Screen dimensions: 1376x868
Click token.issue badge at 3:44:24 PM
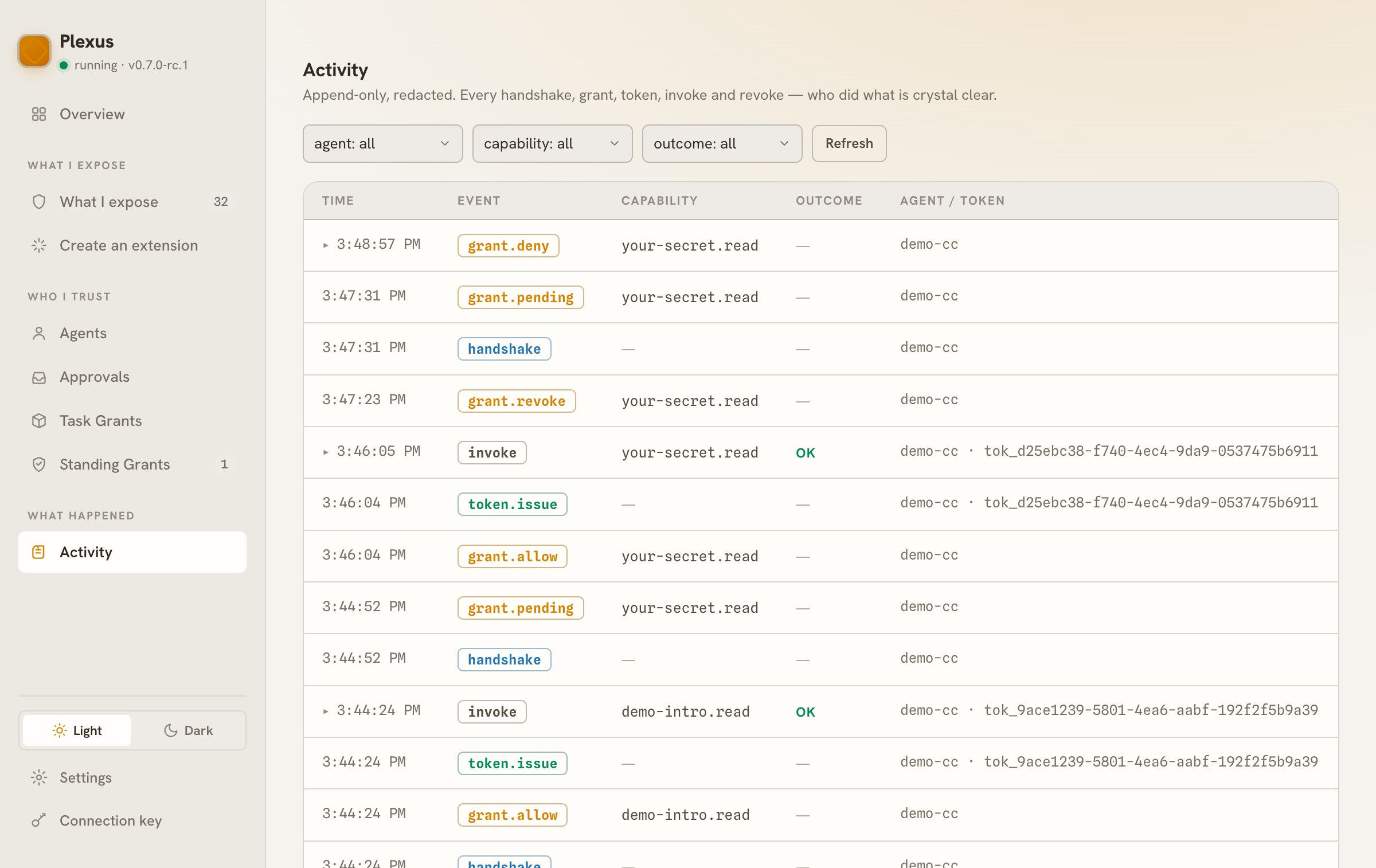click(513, 764)
